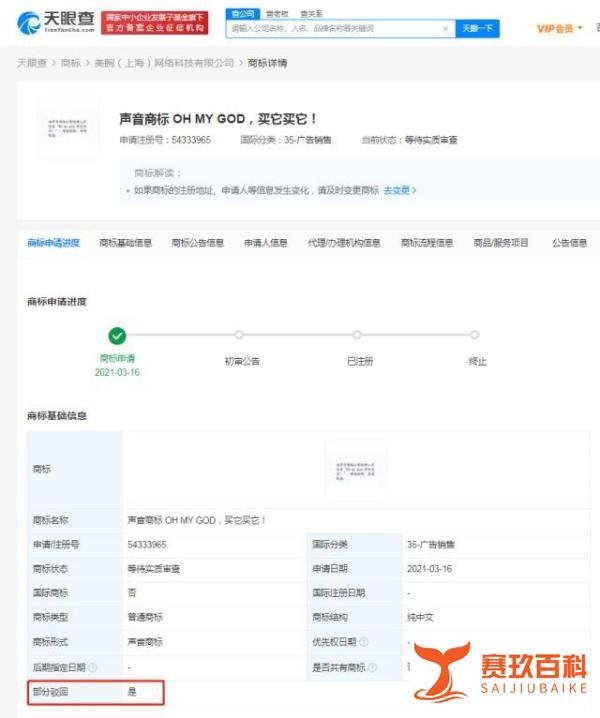Click the green check step icon for 商标申请
Screen dimensions: 600x718
tap(117, 336)
